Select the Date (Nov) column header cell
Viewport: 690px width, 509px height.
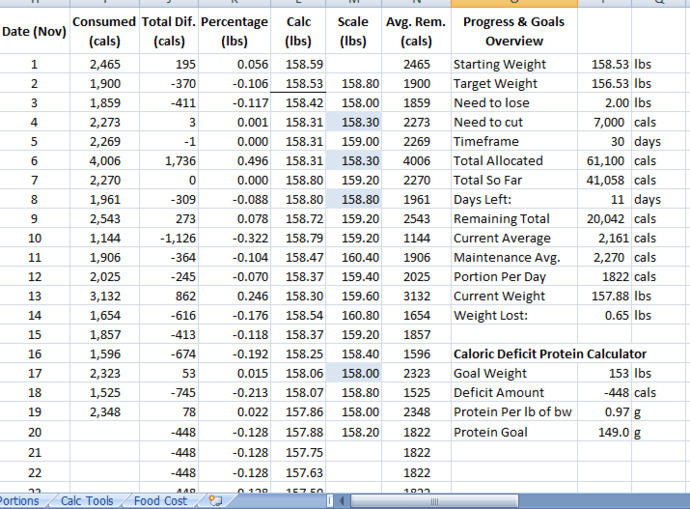34,31
